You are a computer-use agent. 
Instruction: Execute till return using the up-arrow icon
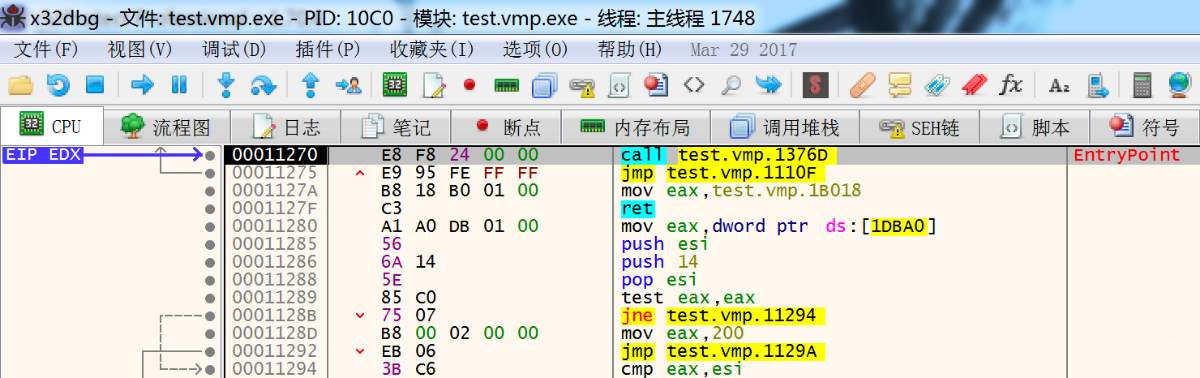[x=310, y=85]
